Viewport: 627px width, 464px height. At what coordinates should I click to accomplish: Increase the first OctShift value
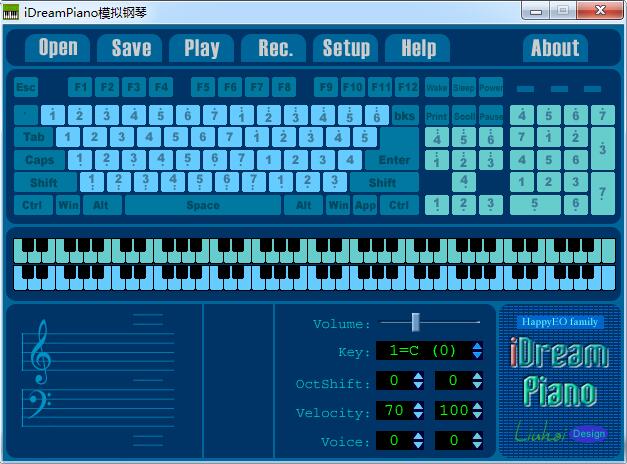coord(418,376)
